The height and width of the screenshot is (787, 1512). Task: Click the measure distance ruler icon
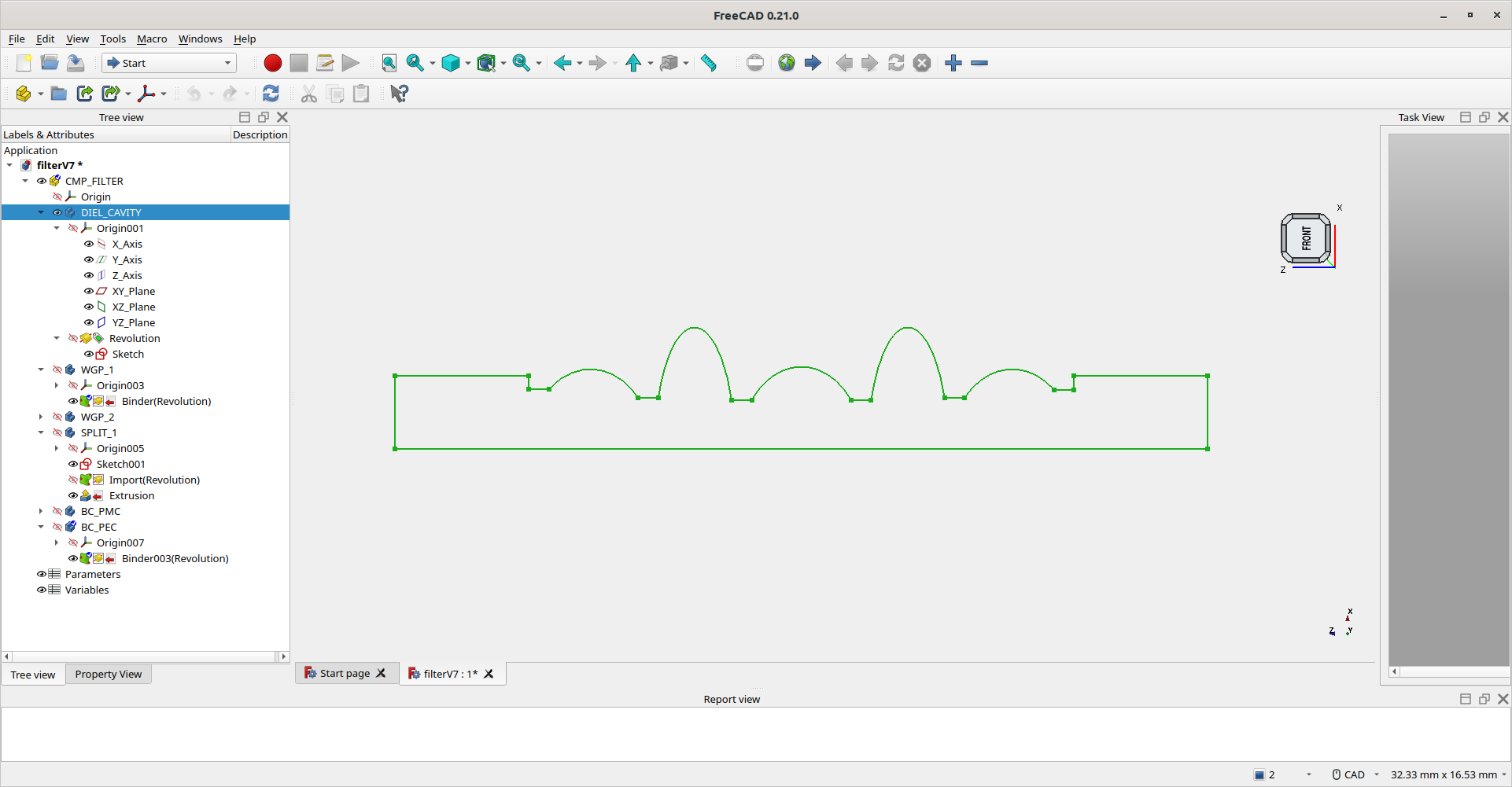point(709,63)
